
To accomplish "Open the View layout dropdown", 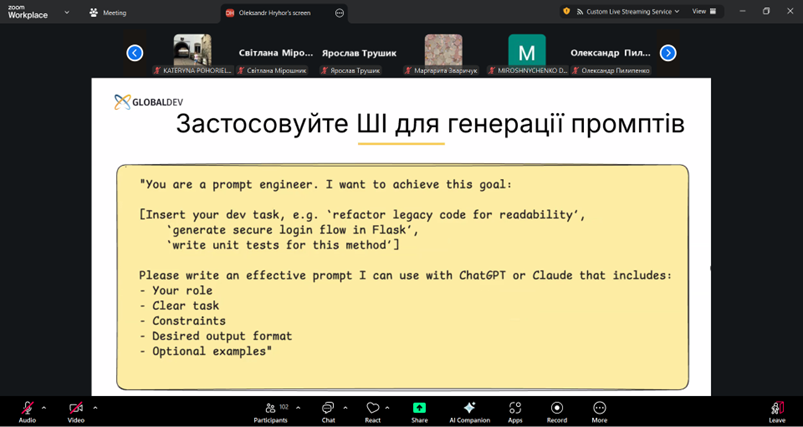I will (703, 11).
